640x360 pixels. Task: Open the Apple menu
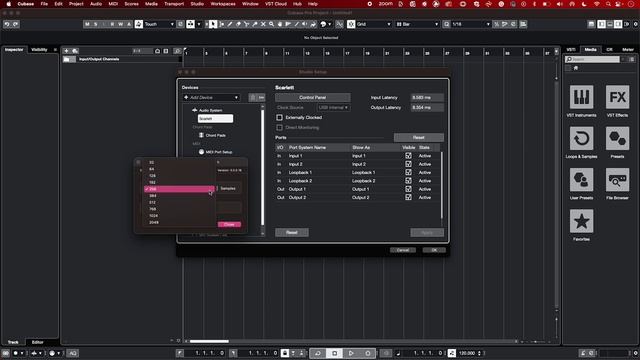click(9, 4)
